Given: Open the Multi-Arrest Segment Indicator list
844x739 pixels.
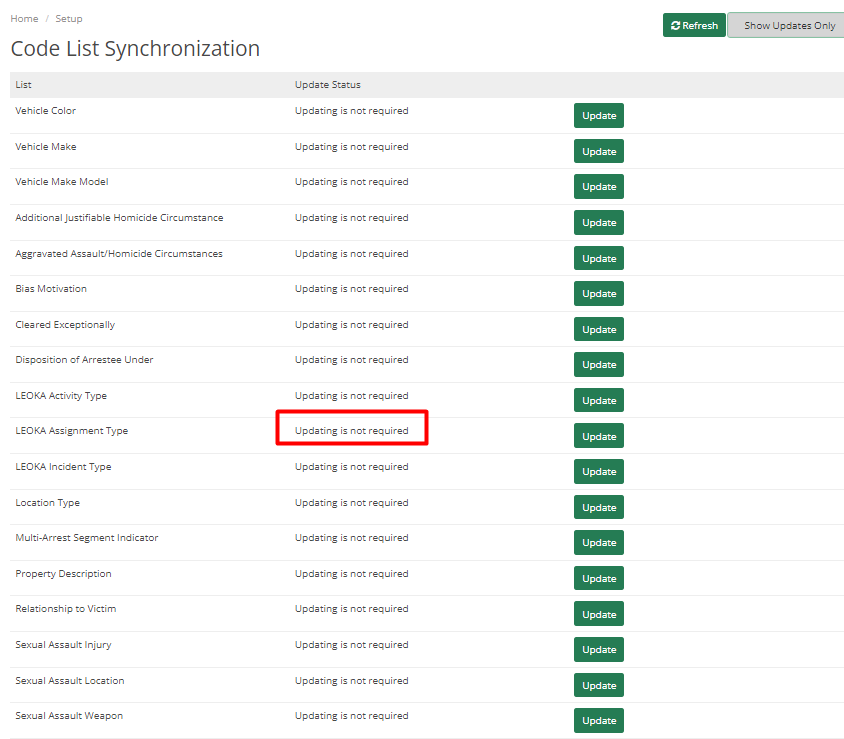Looking at the screenshot, I should pos(86,537).
